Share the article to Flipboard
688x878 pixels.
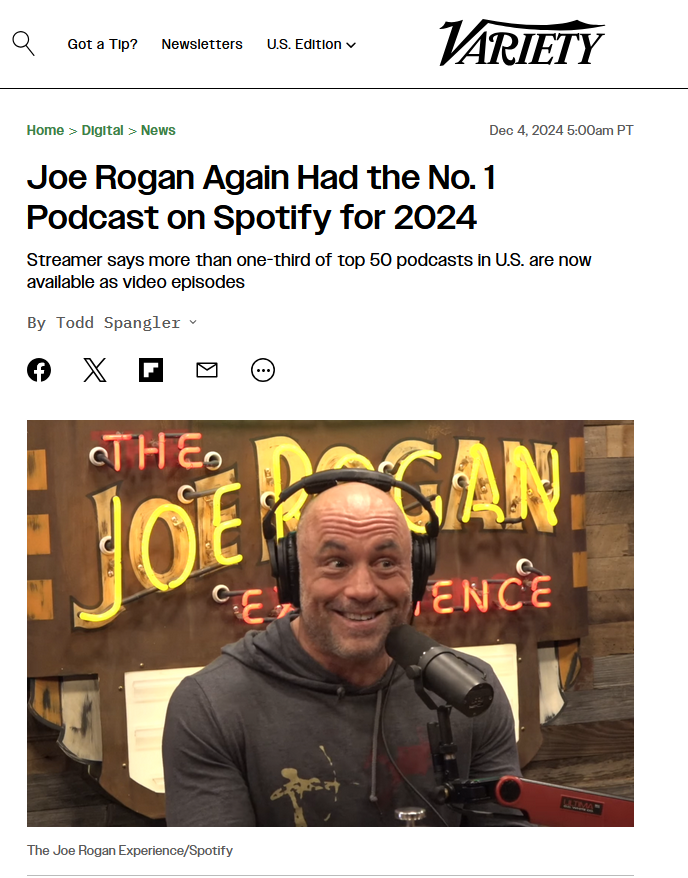pyautogui.click(x=151, y=370)
